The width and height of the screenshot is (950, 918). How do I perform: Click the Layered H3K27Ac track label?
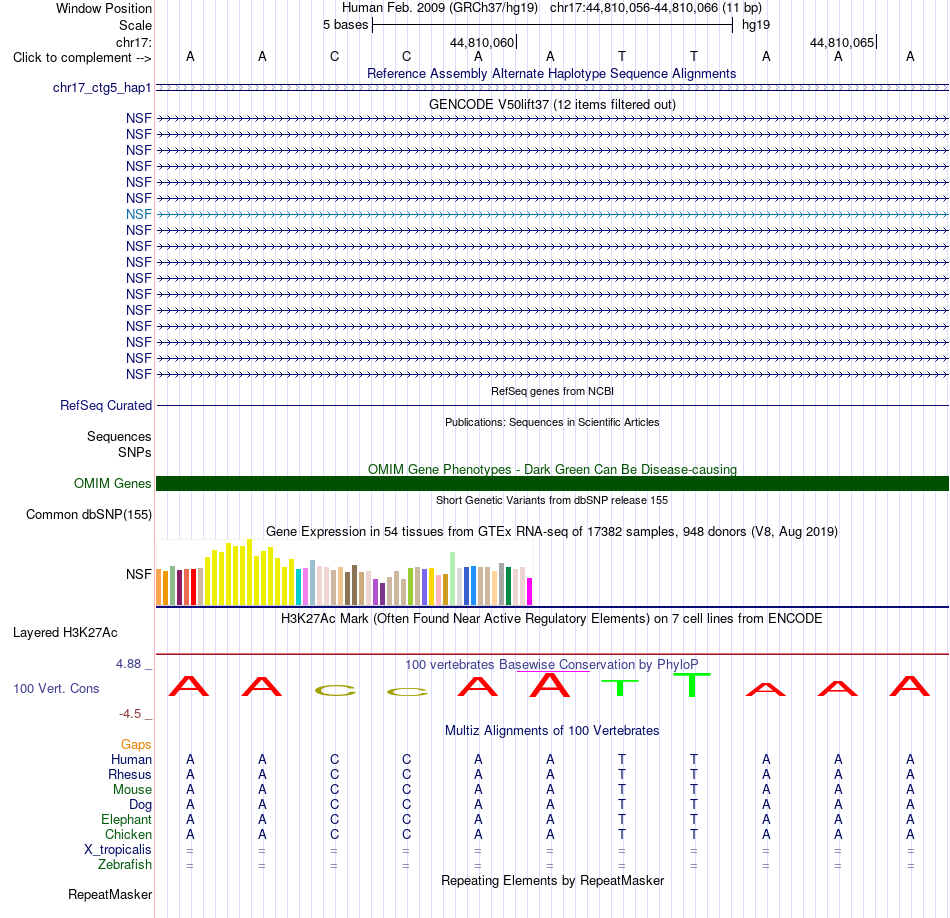[x=65, y=633]
